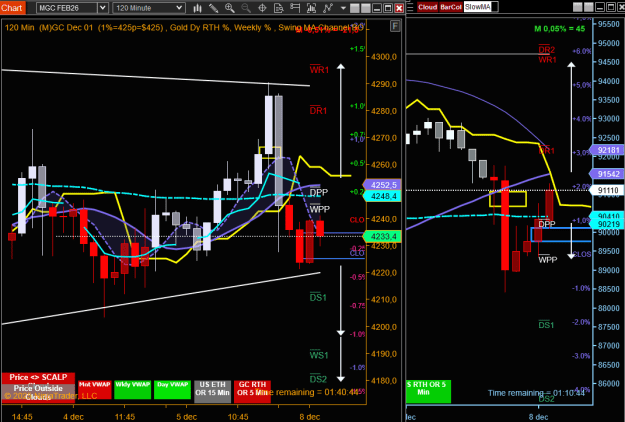The width and height of the screenshot is (625, 422).
Task: Click the 95000 price axis label
Action: 609,43
